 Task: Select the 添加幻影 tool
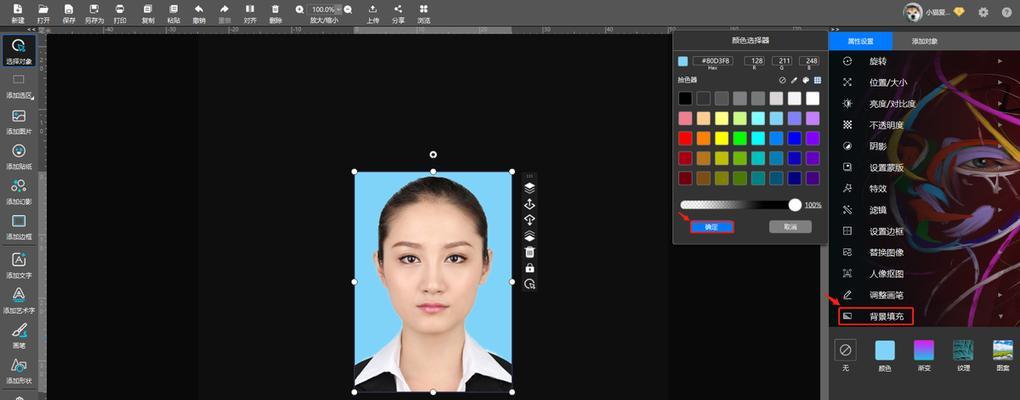19,191
